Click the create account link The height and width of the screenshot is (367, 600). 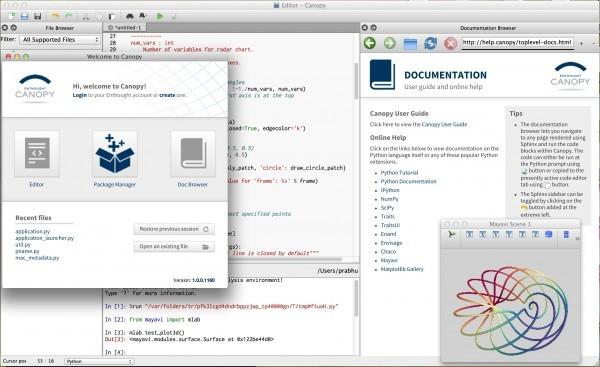tap(167, 95)
